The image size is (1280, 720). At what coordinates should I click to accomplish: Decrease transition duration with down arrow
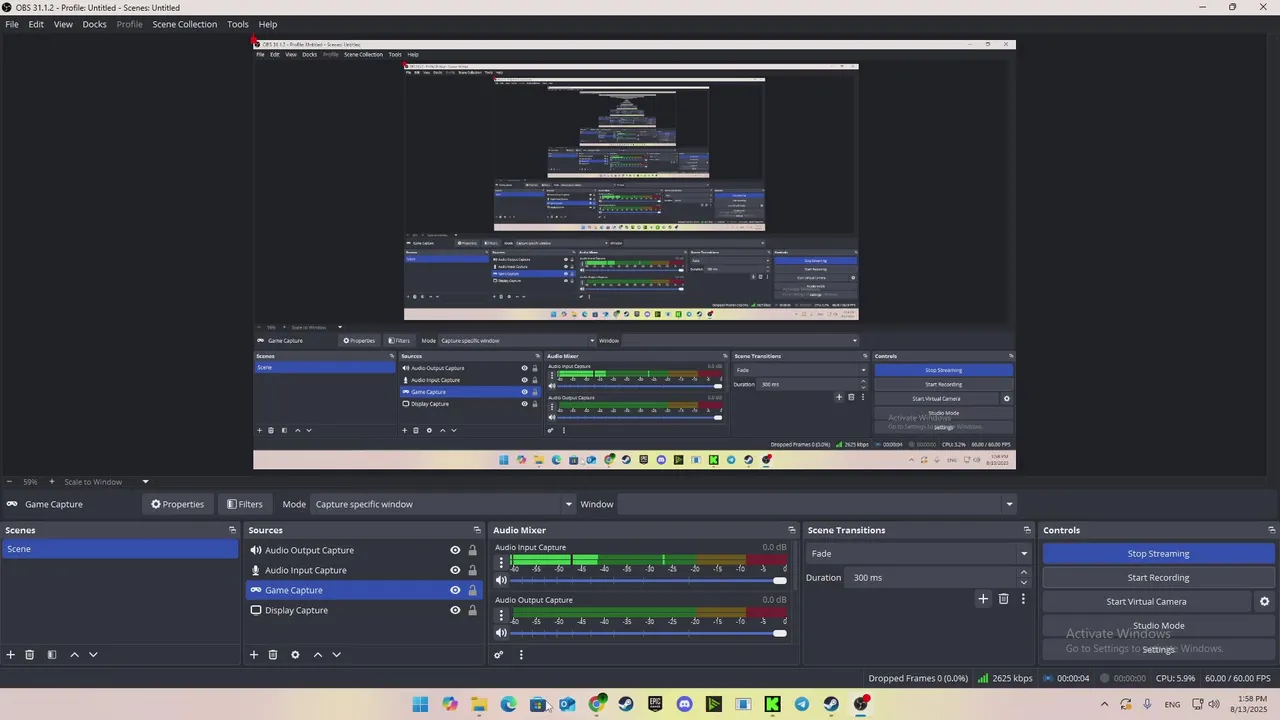[x=1024, y=582]
